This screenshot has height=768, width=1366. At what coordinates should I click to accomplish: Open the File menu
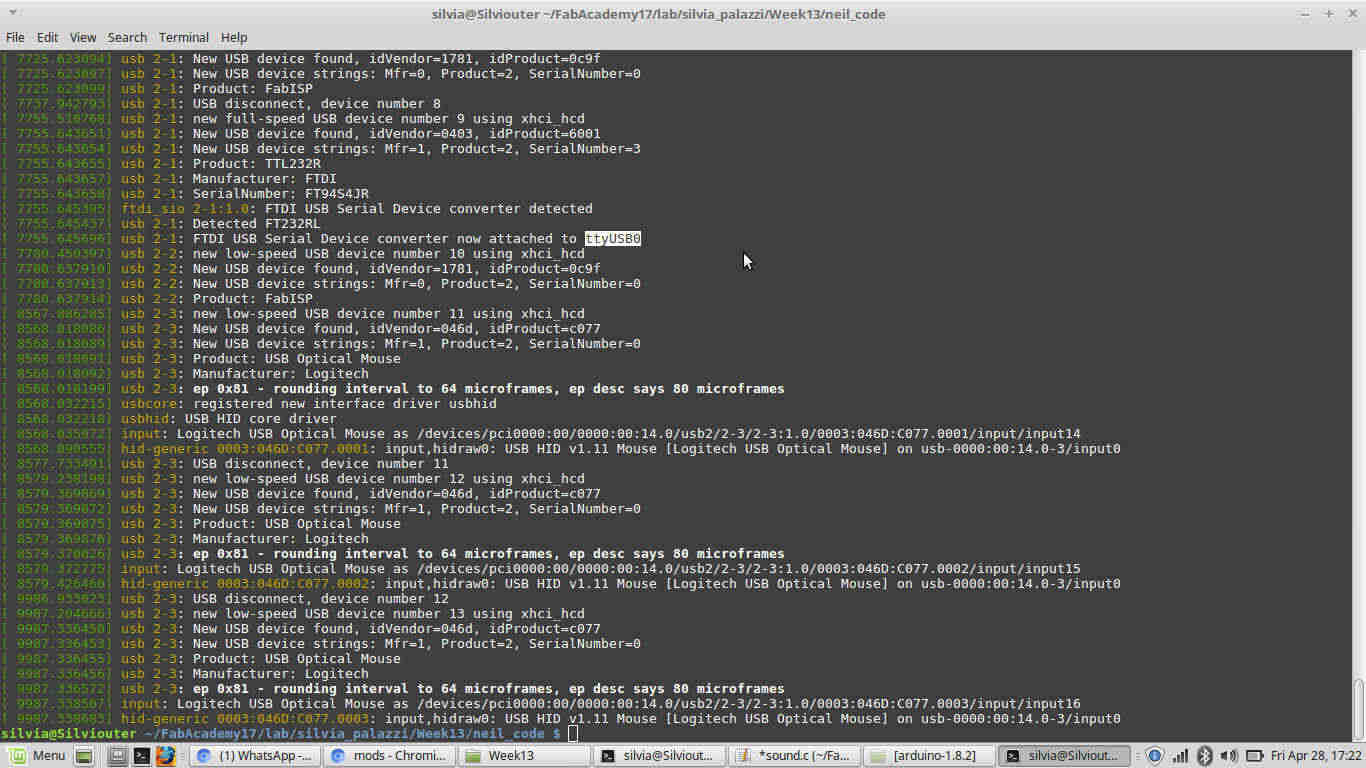[15, 37]
